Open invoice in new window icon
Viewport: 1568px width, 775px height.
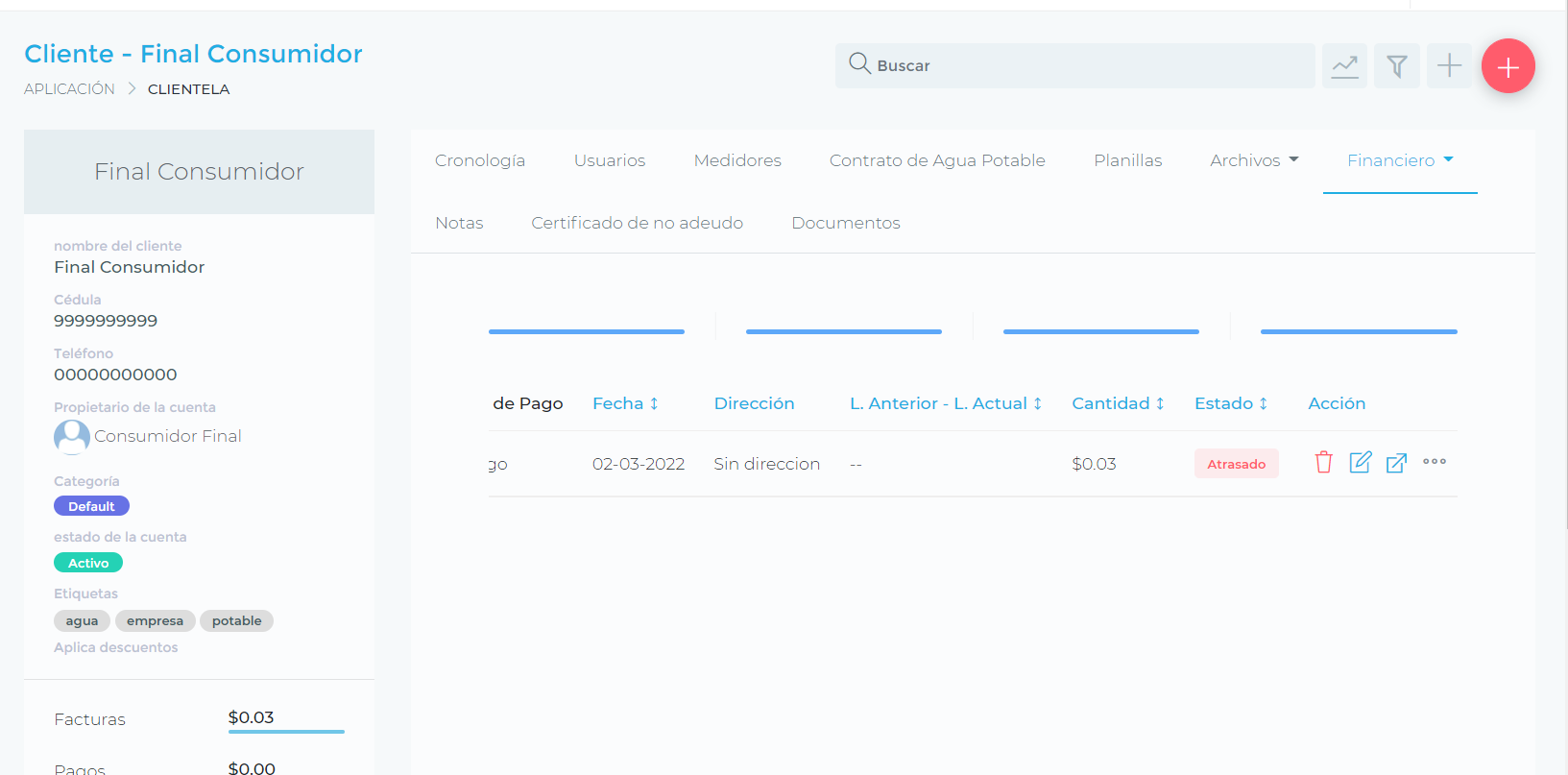[x=1396, y=463]
